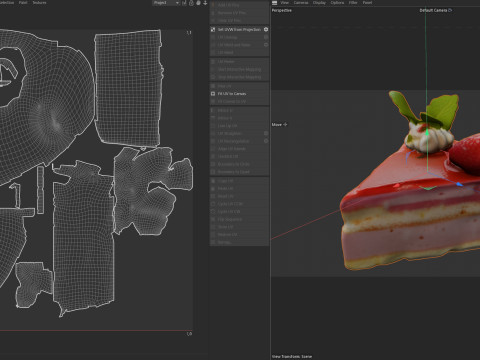This screenshot has width=480, height=360.
Task: Open the UV editor Panel menu
Action: coord(23,3)
